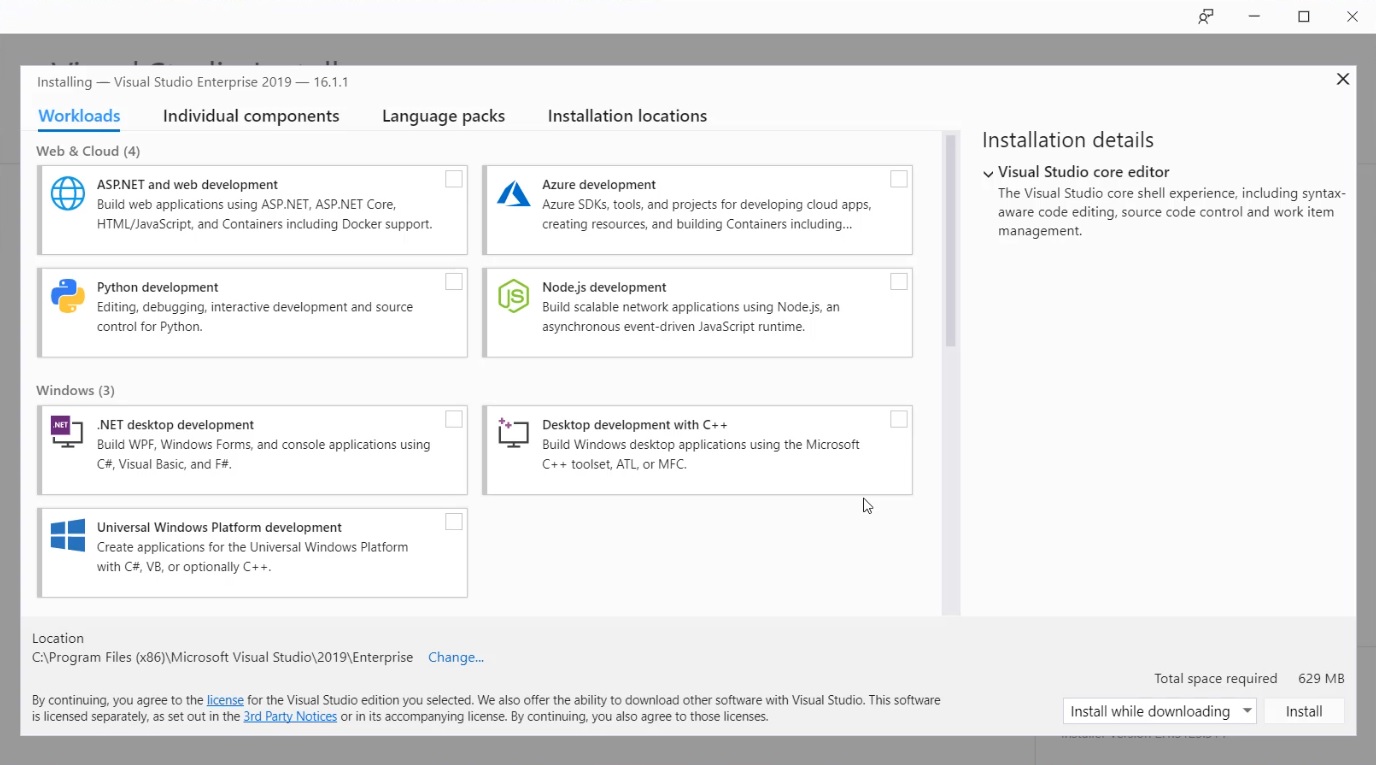This screenshot has width=1376, height=765.
Task: Click the ASP.NET globe icon
Action: (68, 194)
